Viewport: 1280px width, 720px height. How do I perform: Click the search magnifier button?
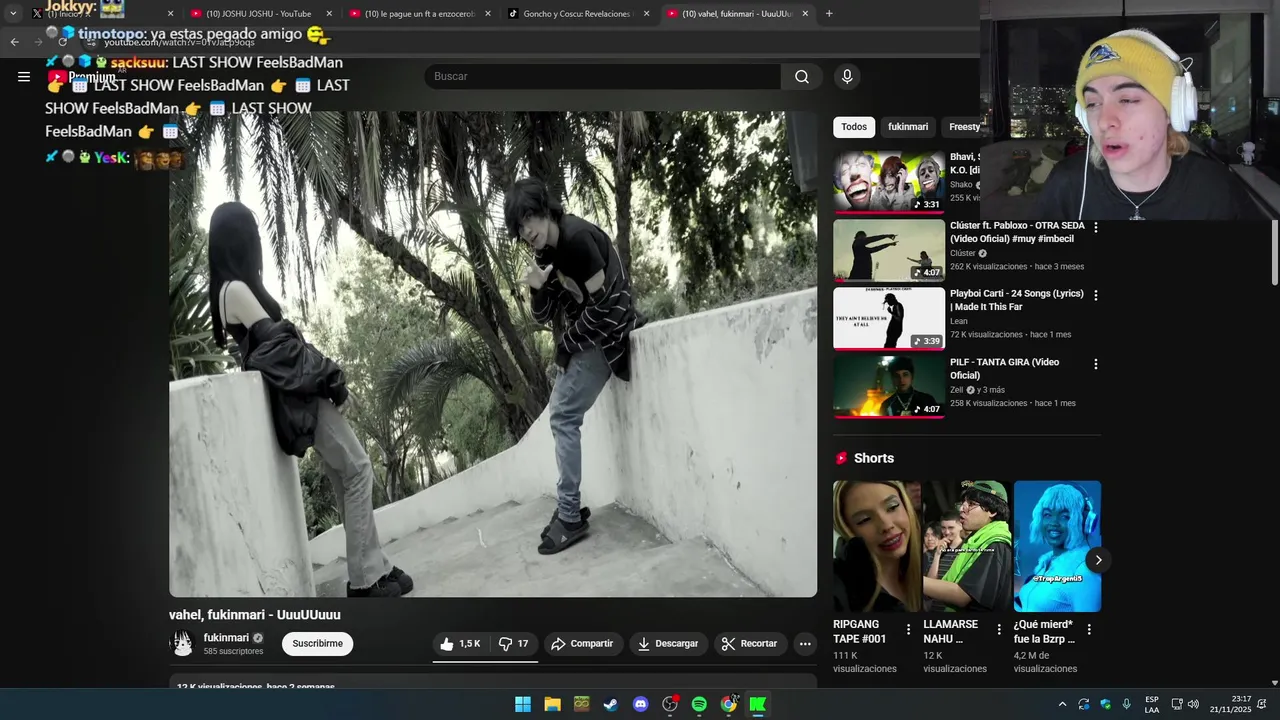click(802, 77)
